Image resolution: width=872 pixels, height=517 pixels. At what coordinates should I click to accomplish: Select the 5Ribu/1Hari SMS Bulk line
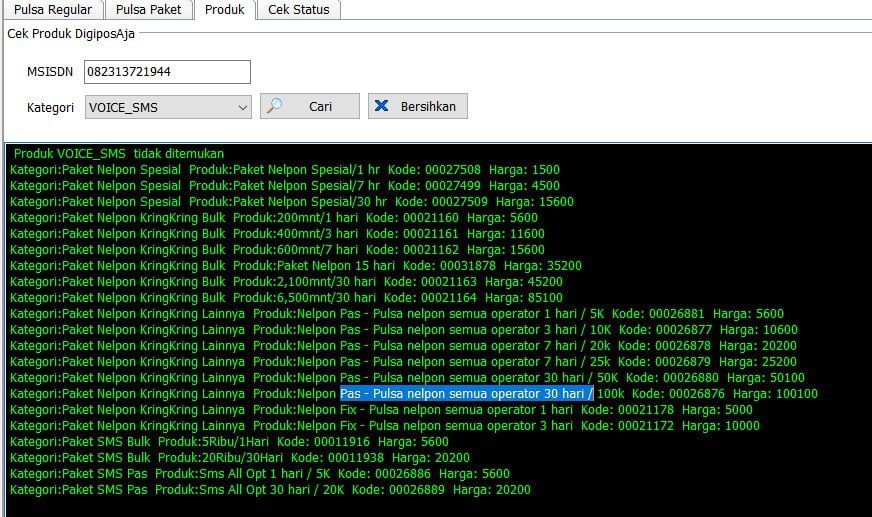point(230,442)
